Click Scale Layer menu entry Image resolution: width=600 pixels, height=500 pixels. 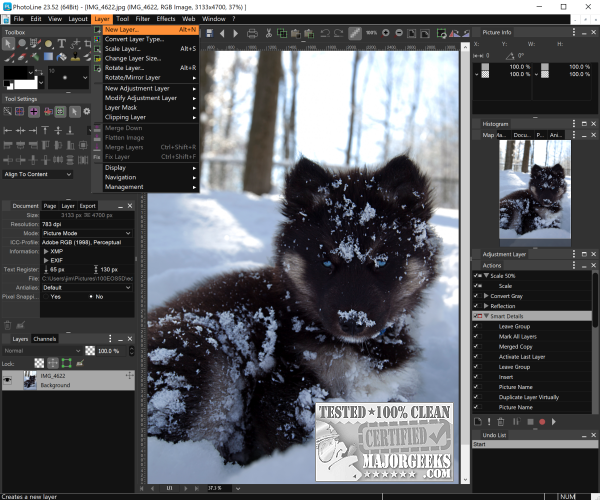point(123,48)
